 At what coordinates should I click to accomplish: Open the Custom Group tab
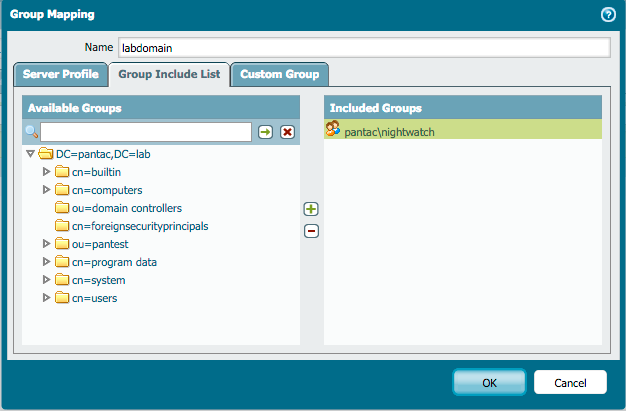(x=279, y=74)
